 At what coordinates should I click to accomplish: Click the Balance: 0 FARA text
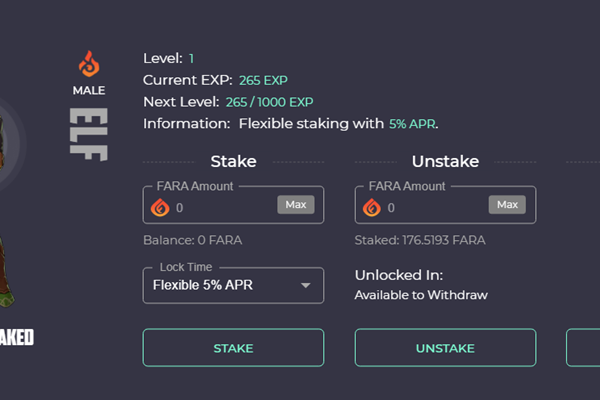[192, 240]
